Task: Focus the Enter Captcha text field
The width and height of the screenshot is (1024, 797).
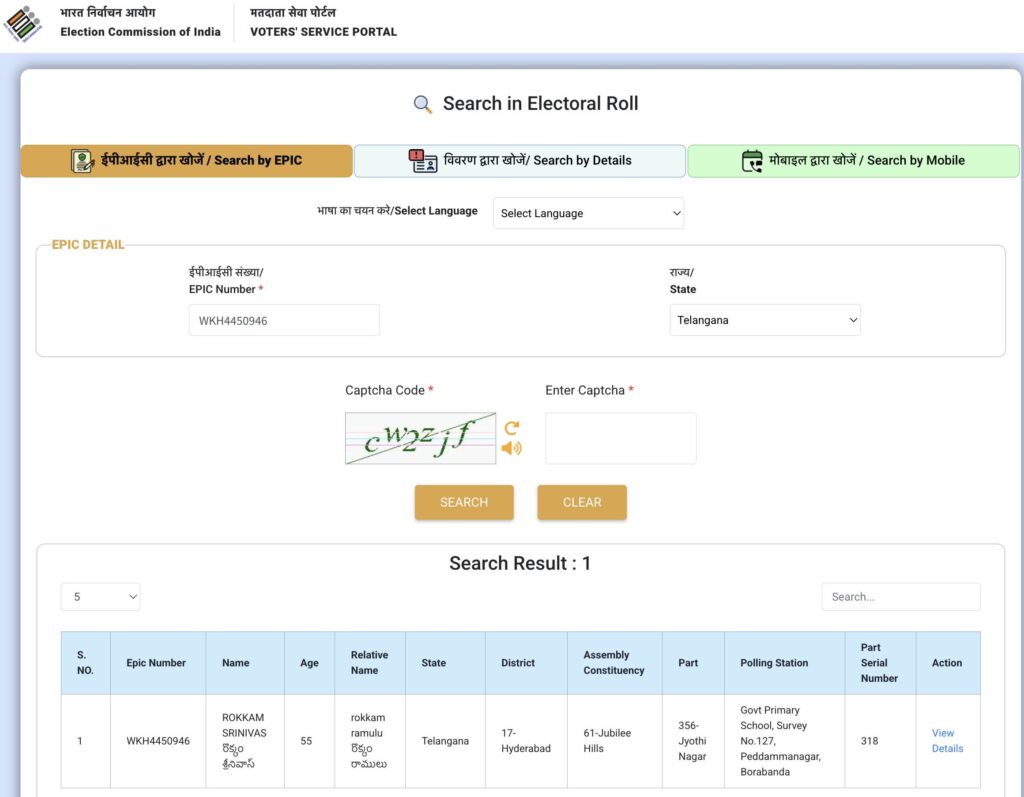Action: pos(620,438)
